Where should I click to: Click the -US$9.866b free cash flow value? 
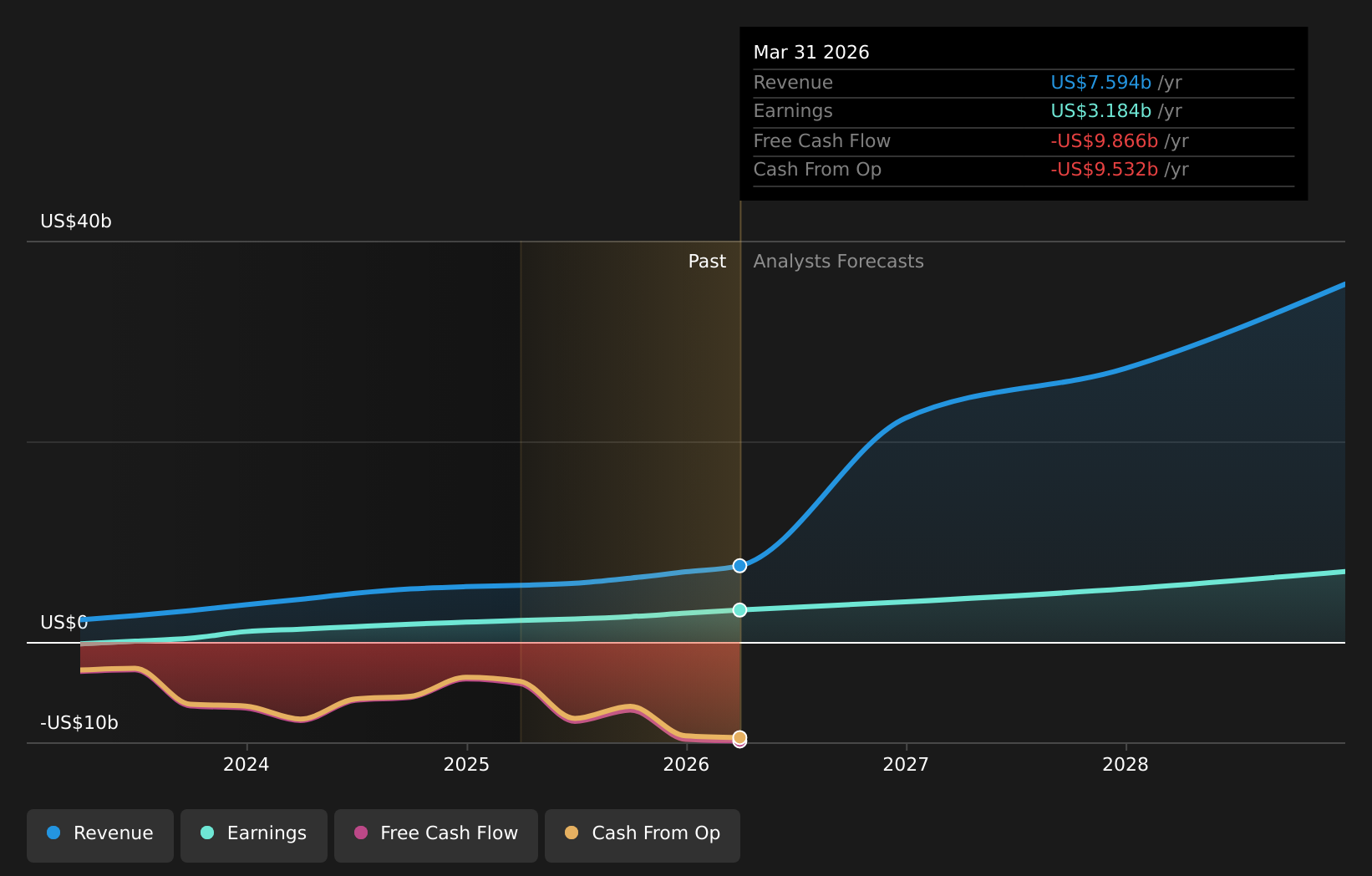pyautogui.click(x=1104, y=141)
